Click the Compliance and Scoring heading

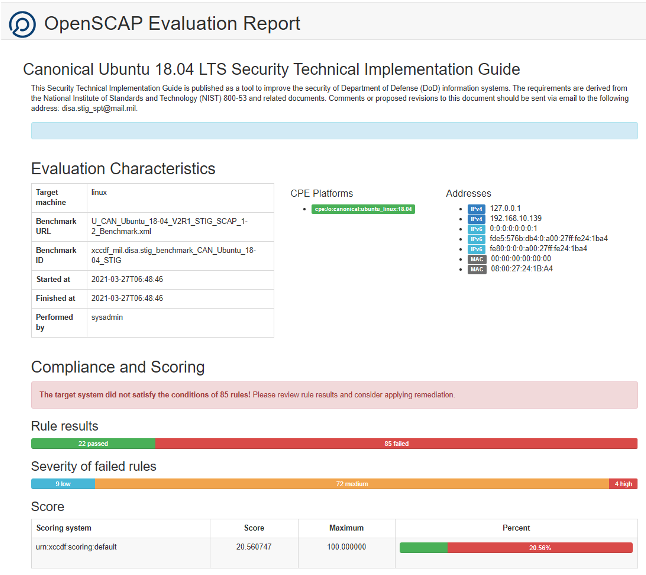pyautogui.click(x=118, y=367)
